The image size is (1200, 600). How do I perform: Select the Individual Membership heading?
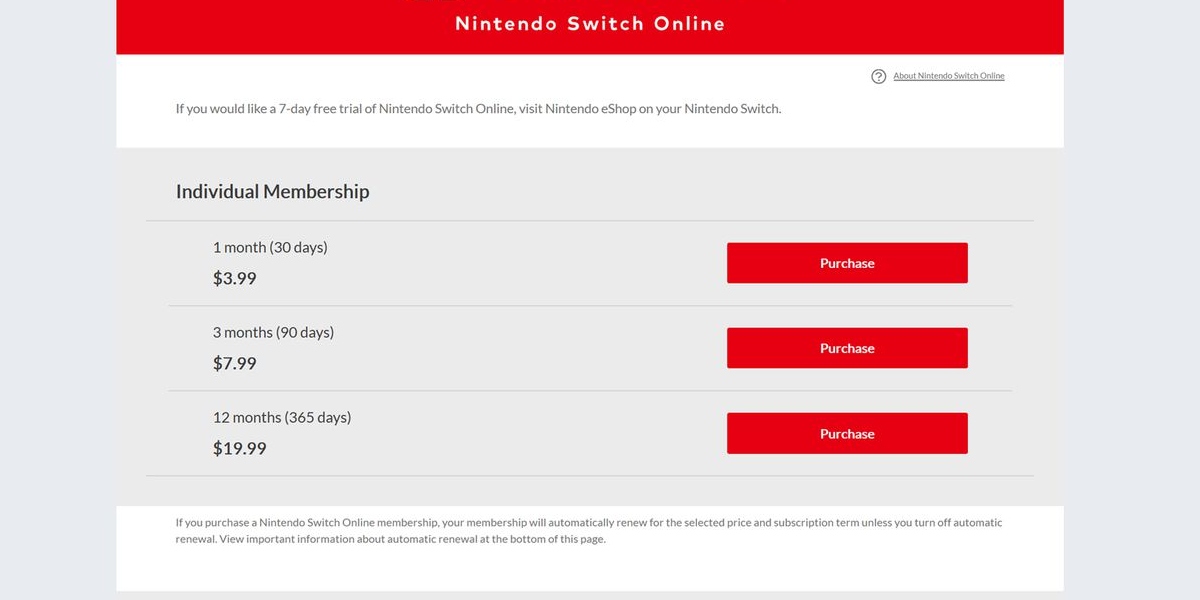(x=272, y=191)
